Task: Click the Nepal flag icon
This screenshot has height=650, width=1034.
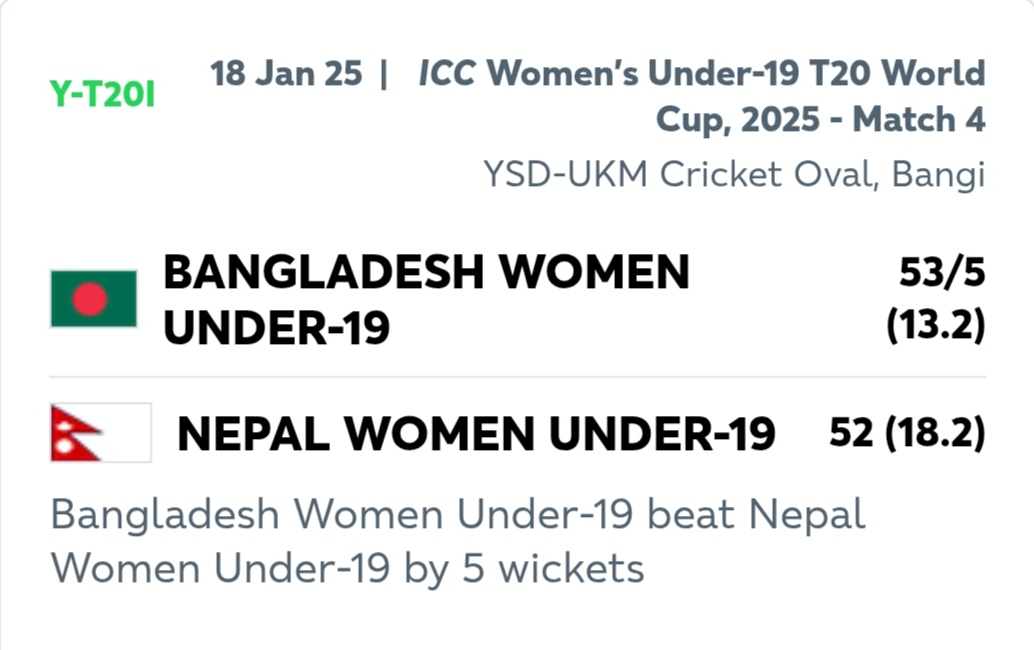Action: click(x=101, y=432)
